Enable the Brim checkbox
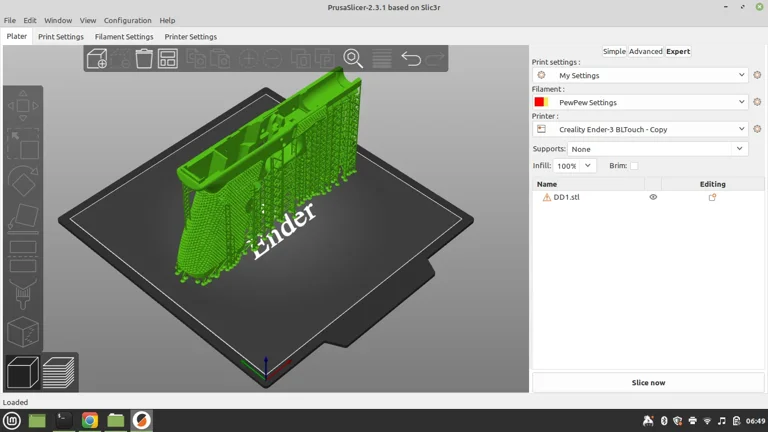Screen dimensions: 768x432 point(634,166)
